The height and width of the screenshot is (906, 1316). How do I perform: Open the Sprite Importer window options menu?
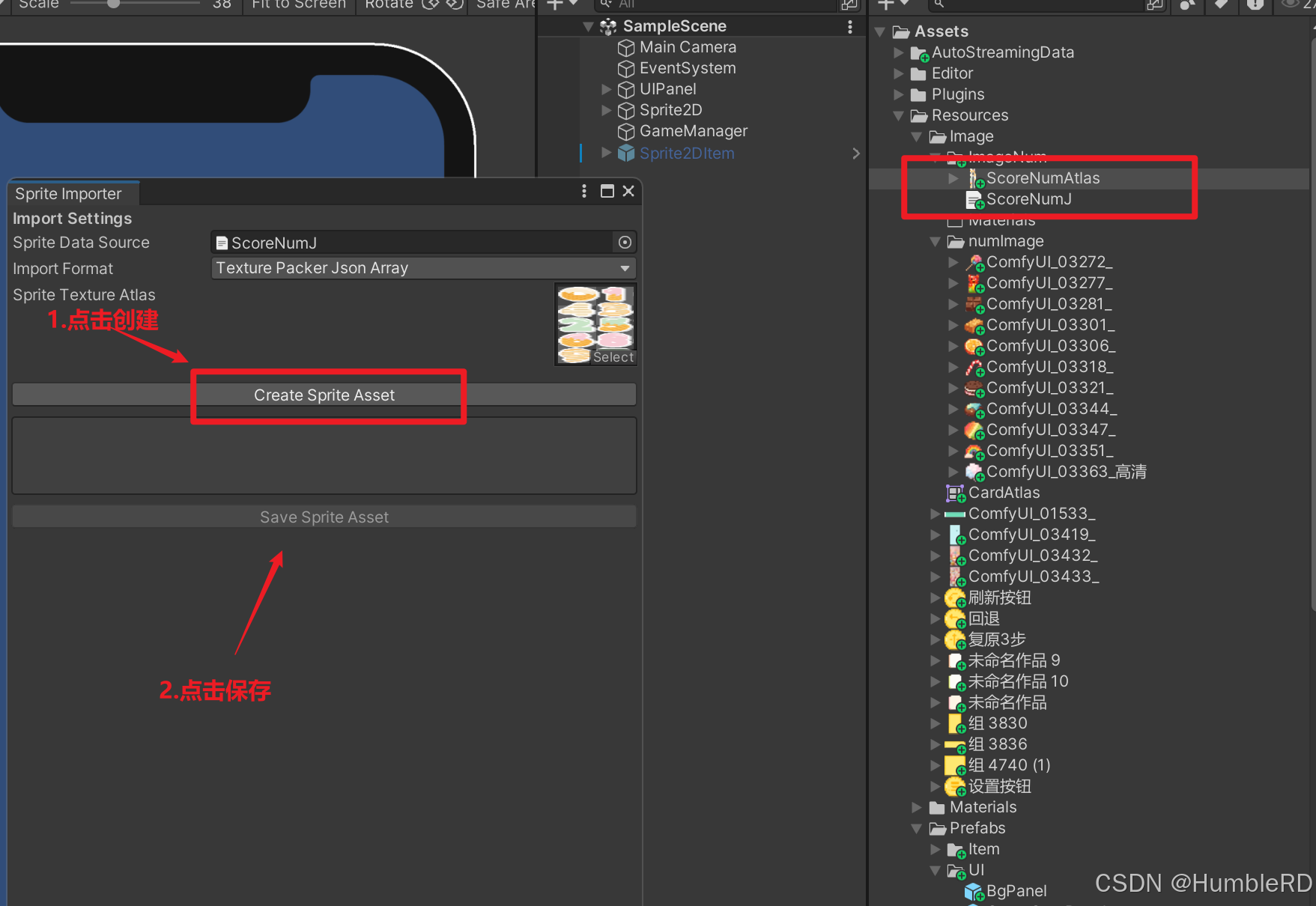pos(584,191)
